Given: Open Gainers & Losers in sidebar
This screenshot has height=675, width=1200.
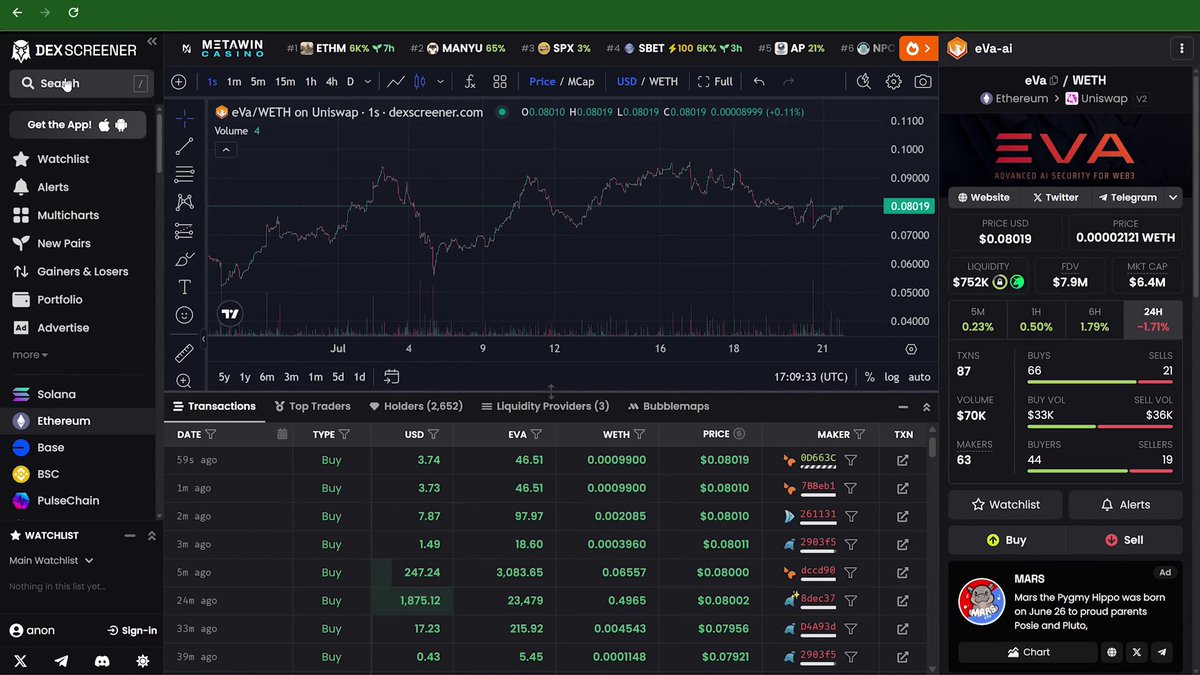Looking at the screenshot, I should pyautogui.click(x=82, y=271).
